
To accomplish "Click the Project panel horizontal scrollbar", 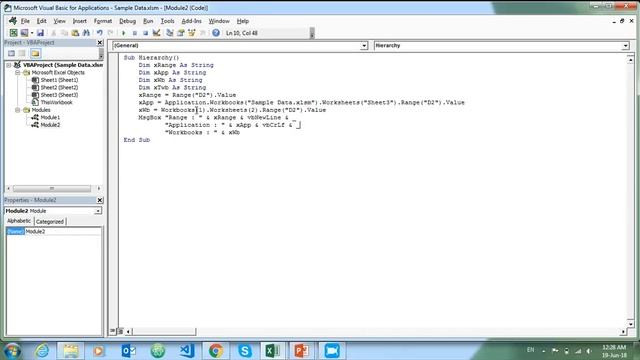I will pos(52,189).
